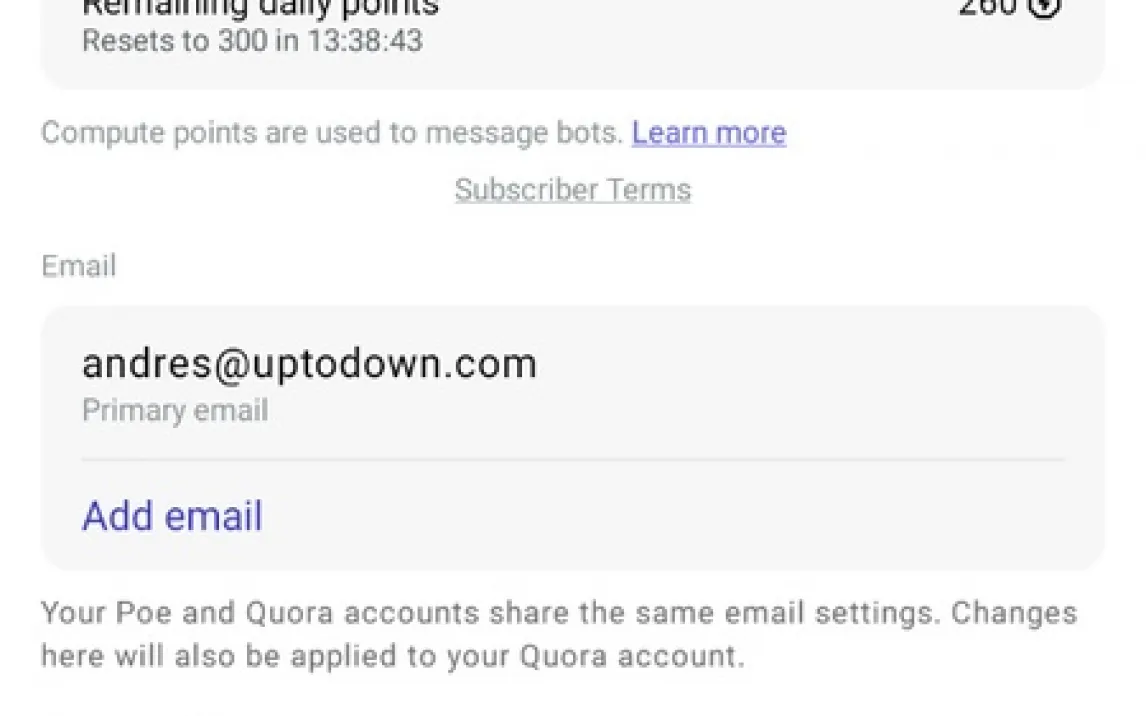Click empty space right of the email address
The width and height of the screenshot is (1146, 716).
[800, 364]
